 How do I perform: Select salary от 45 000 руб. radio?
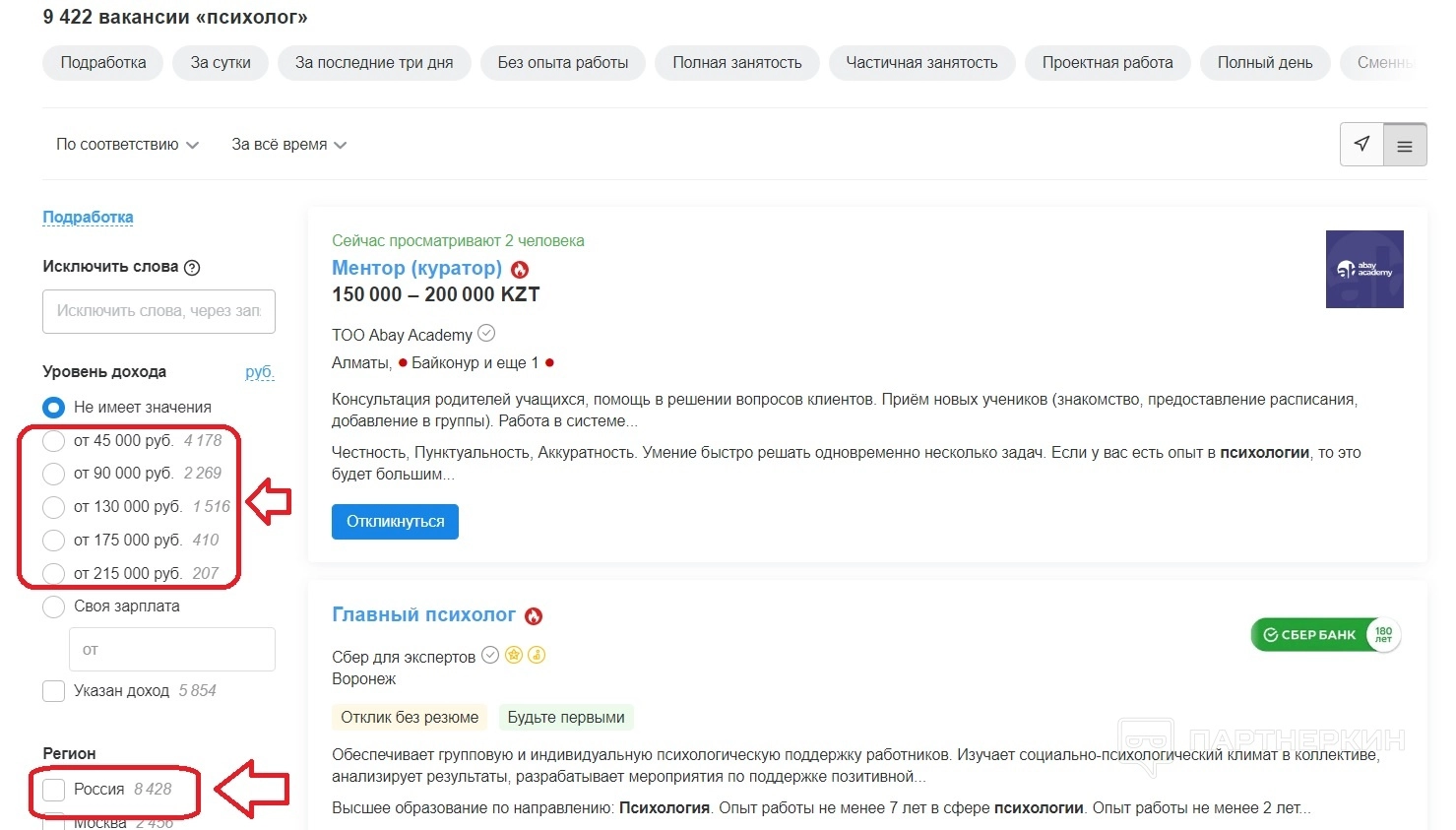coord(54,440)
